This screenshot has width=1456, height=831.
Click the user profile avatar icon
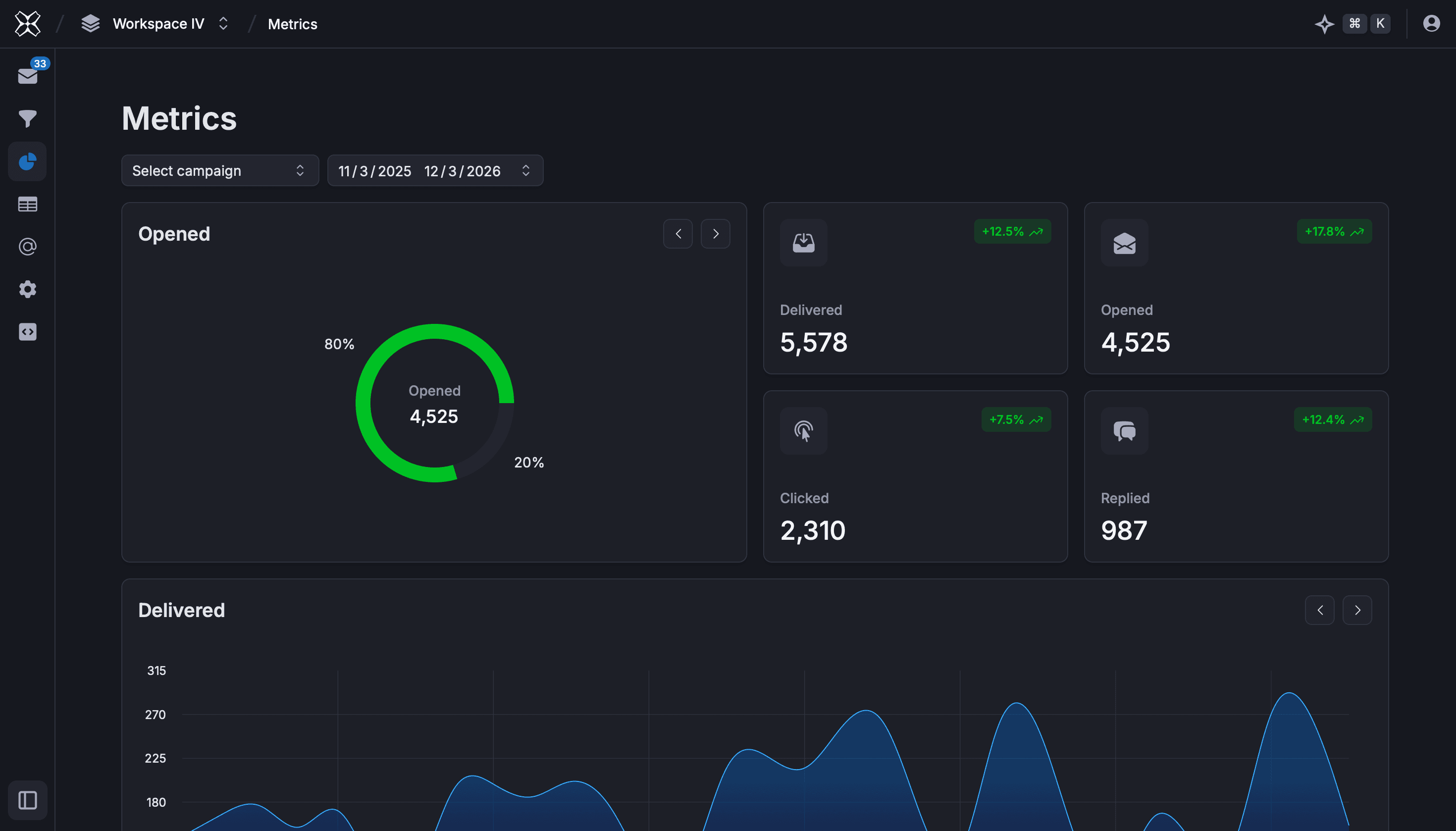click(x=1431, y=23)
